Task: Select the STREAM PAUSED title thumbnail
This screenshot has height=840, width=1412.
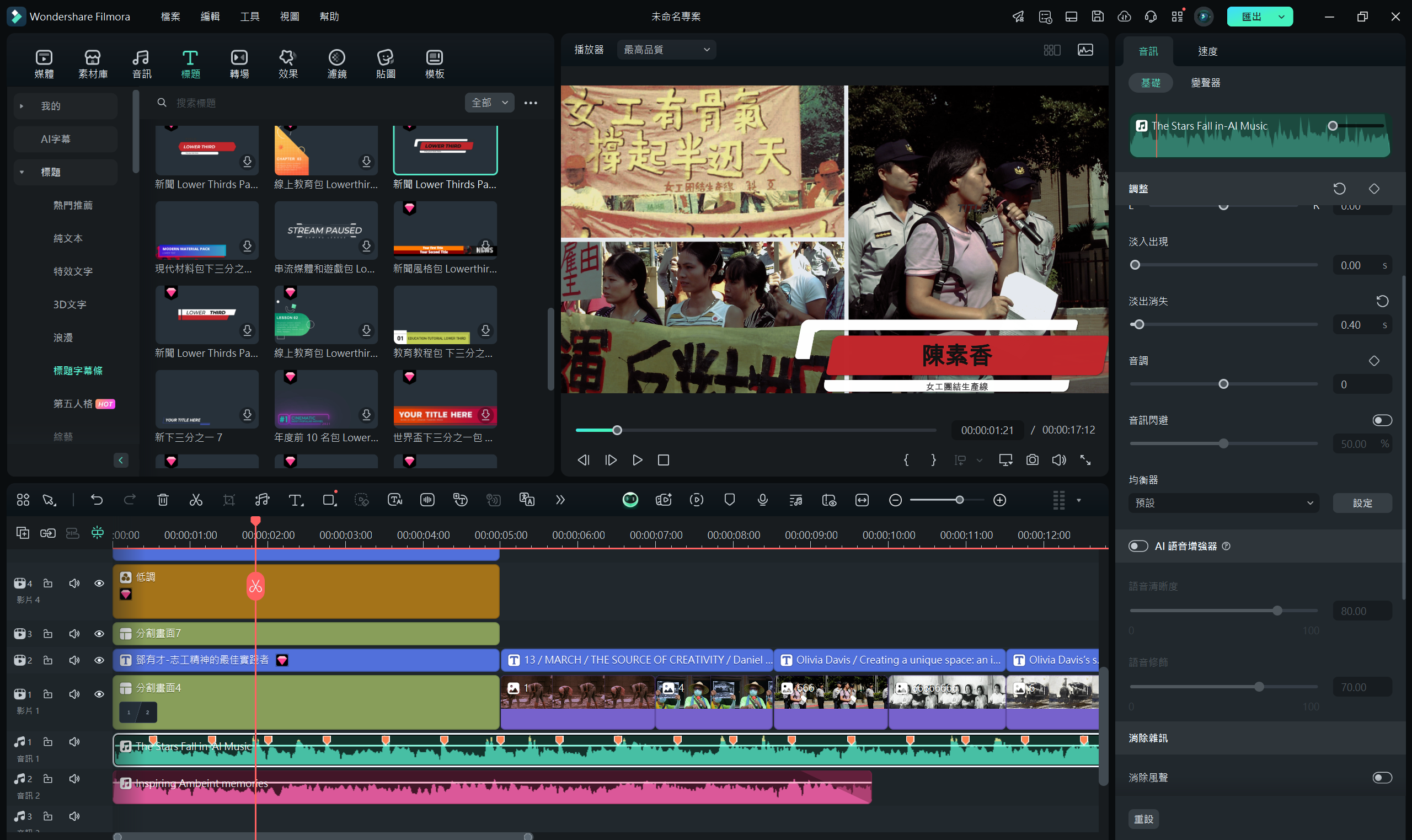Action: [x=325, y=231]
